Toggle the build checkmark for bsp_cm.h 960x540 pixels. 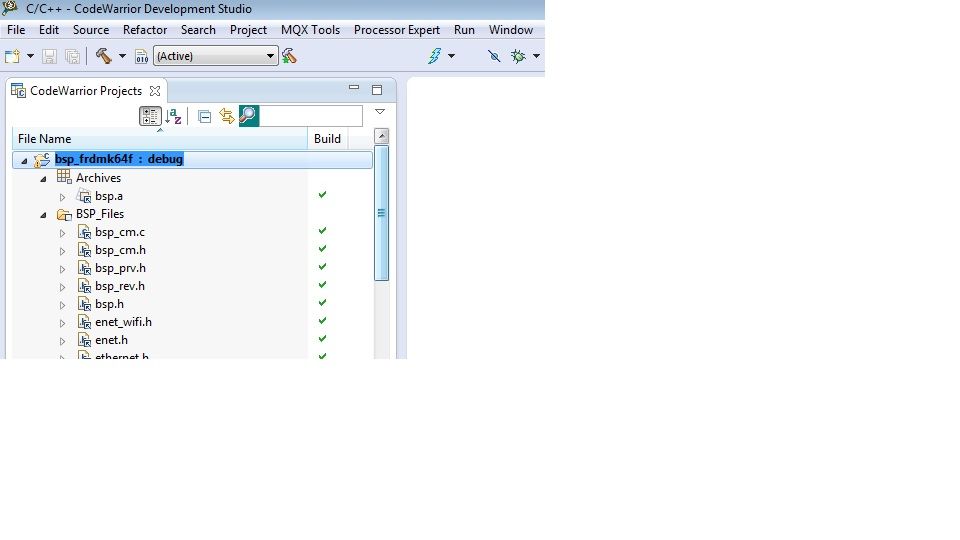pyautogui.click(x=323, y=249)
